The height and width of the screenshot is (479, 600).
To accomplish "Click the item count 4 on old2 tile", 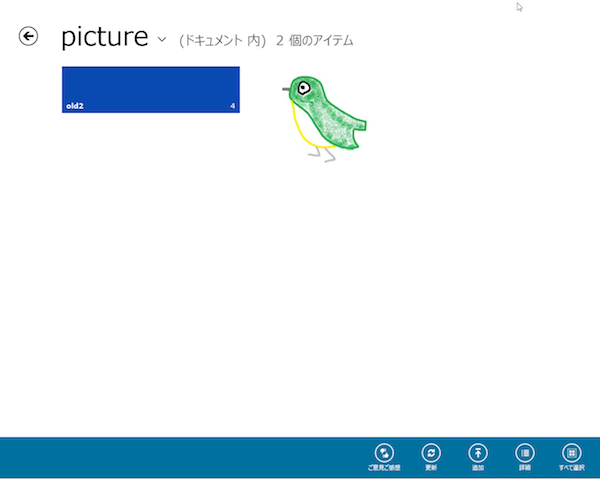I will (x=232, y=106).
